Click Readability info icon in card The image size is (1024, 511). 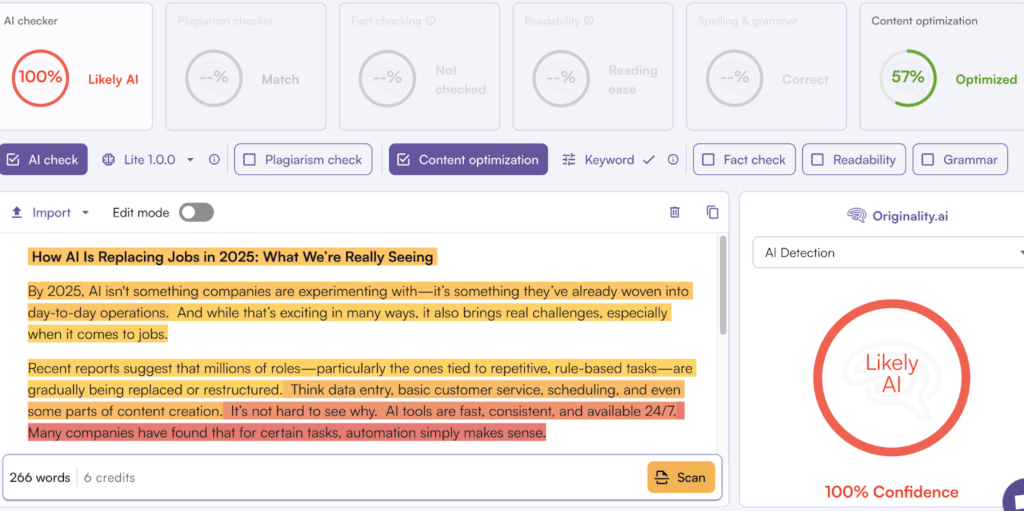point(588,21)
